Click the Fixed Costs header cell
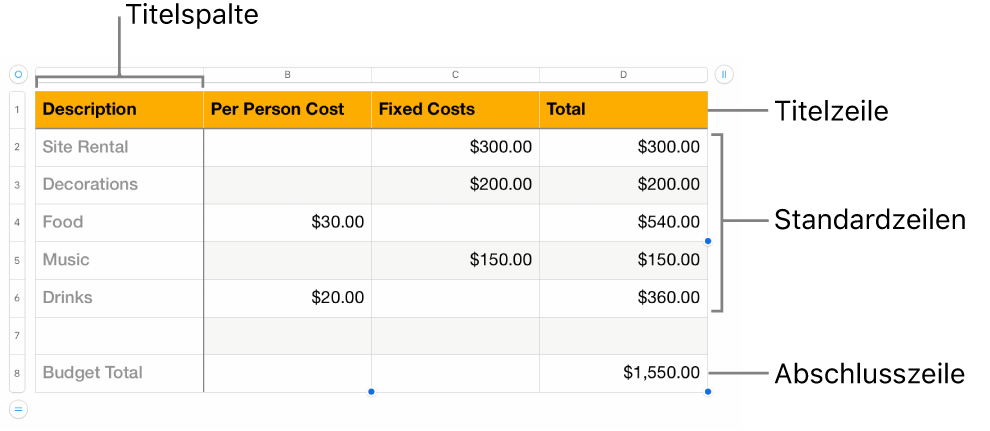This screenshot has width=990, height=431. [455, 109]
